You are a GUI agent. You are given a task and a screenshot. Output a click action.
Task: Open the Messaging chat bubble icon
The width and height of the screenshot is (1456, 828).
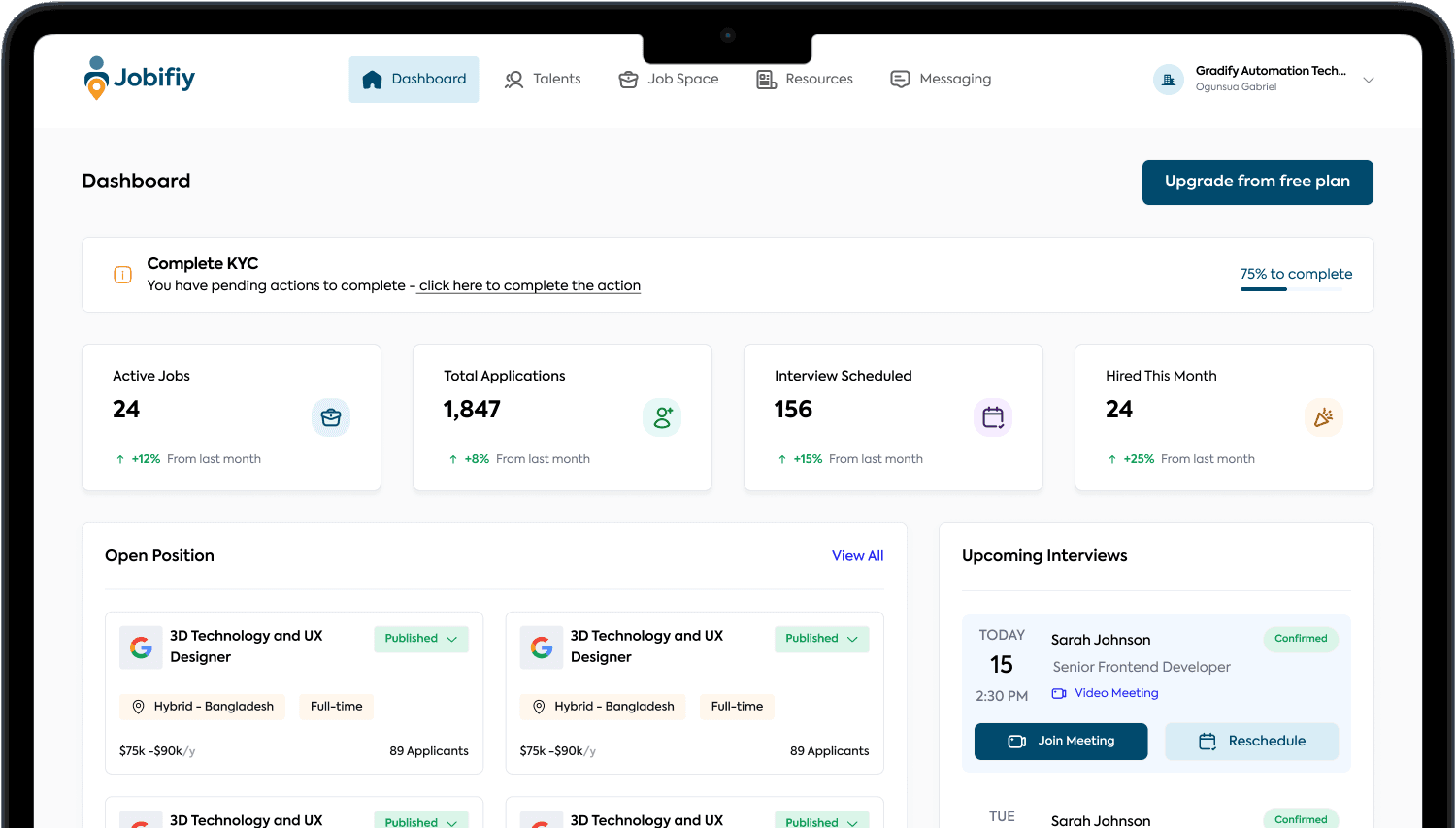(901, 79)
